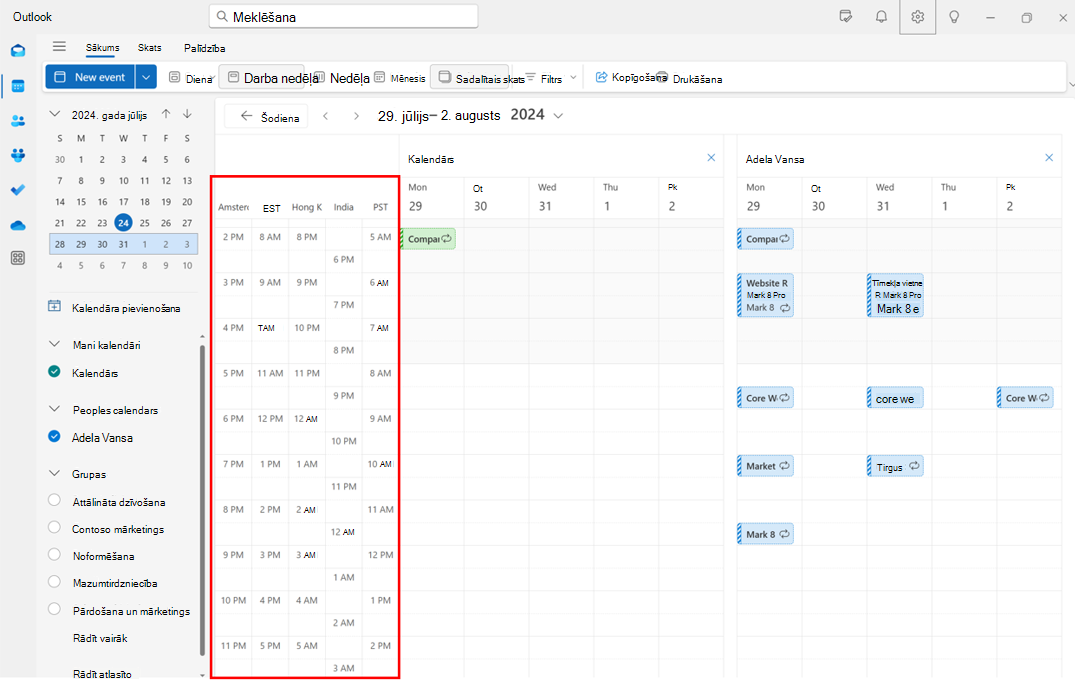Click the Rādīt vairāk link

(x=100, y=638)
